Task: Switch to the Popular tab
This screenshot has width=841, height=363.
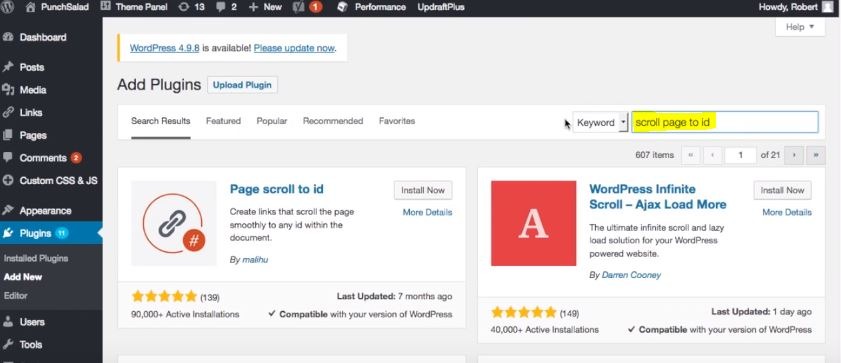Action: [x=271, y=121]
